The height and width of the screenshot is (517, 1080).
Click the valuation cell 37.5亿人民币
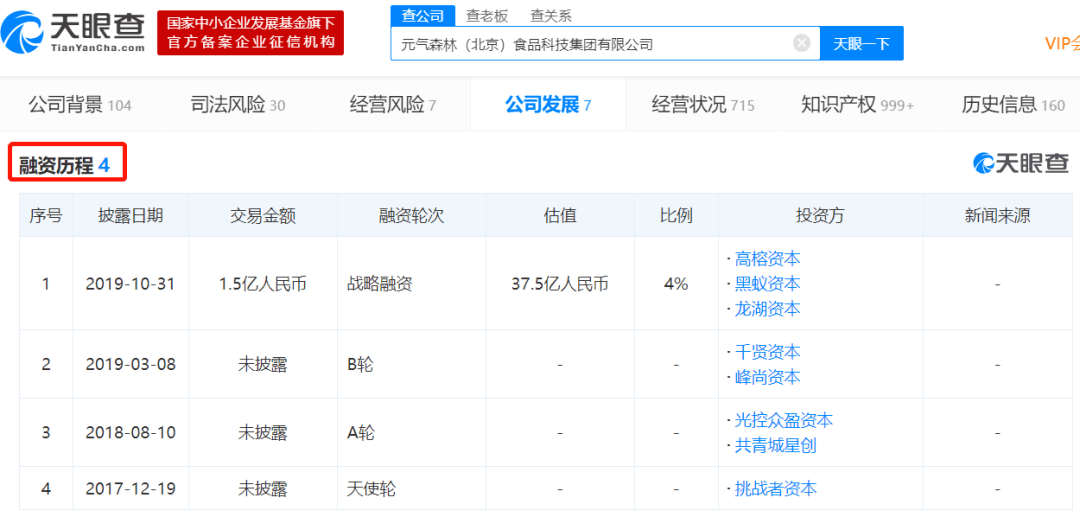pyautogui.click(x=559, y=284)
